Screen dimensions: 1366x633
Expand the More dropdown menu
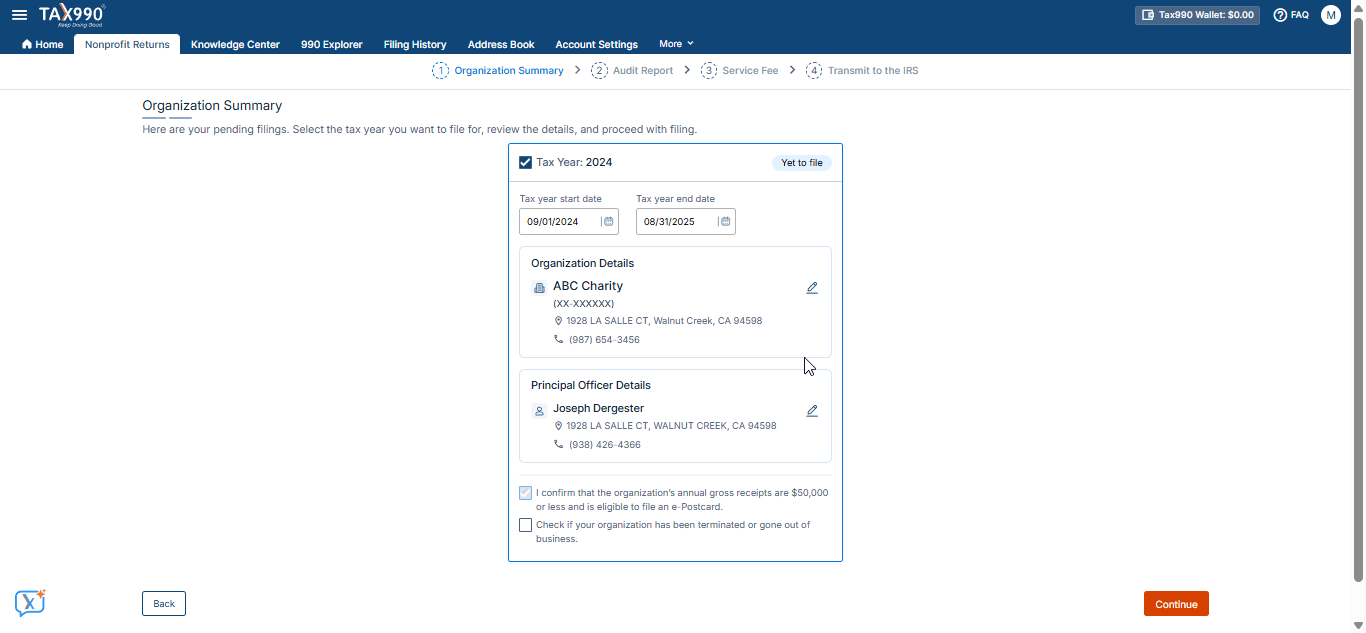click(676, 44)
